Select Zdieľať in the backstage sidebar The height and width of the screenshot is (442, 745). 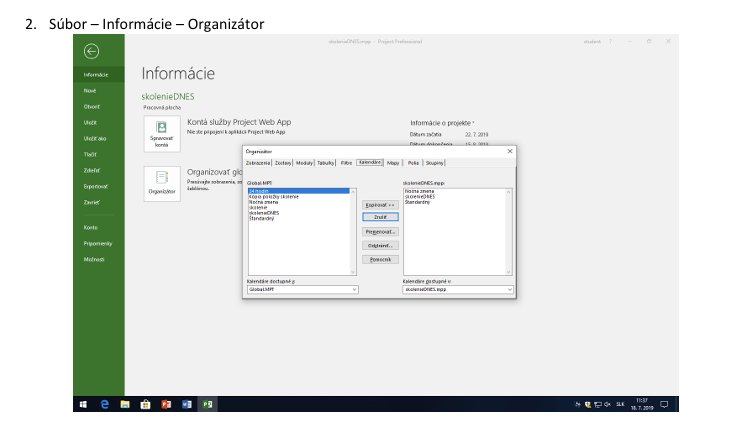coord(99,170)
